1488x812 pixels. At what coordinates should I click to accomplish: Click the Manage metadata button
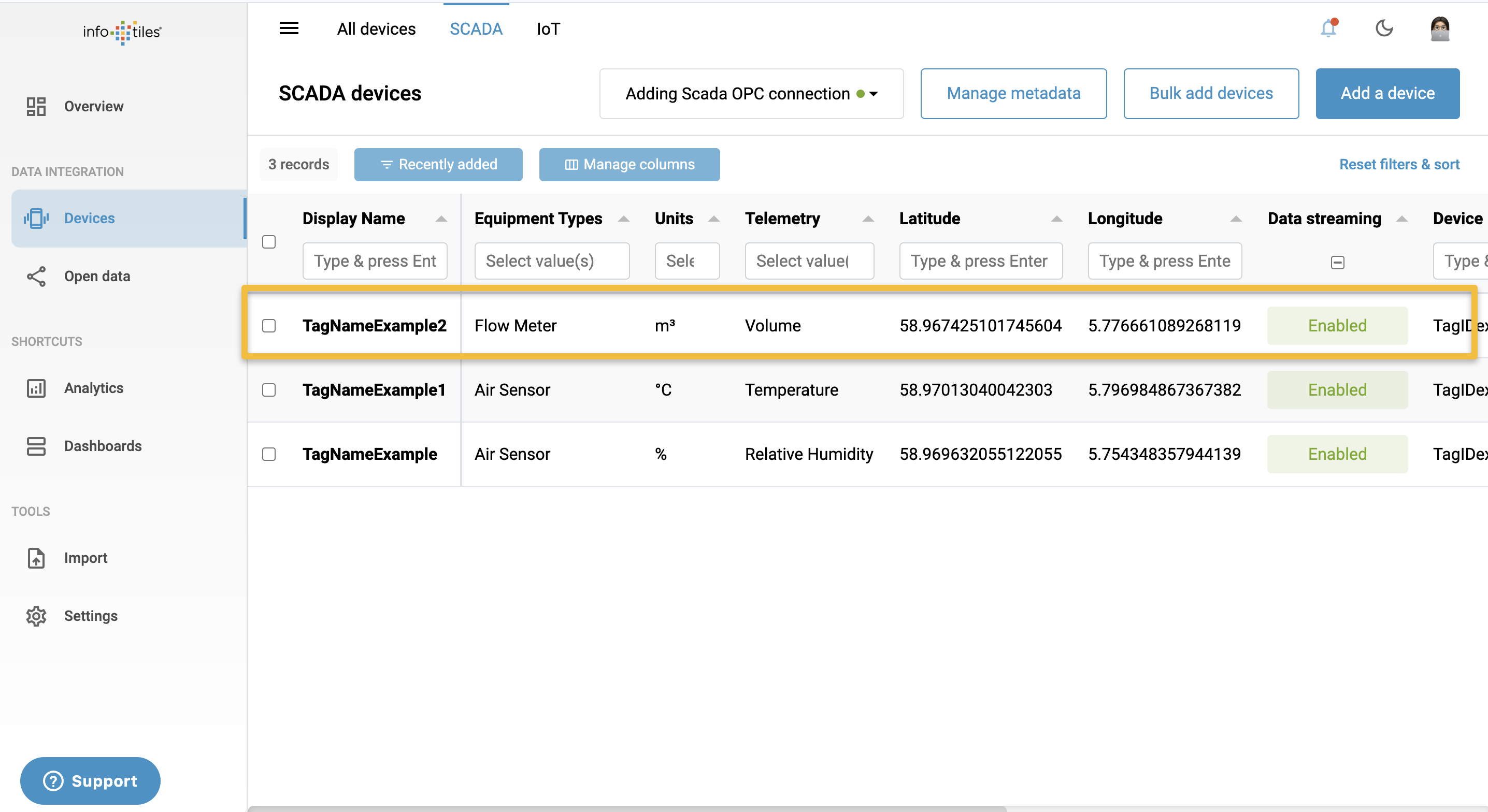[1013, 94]
